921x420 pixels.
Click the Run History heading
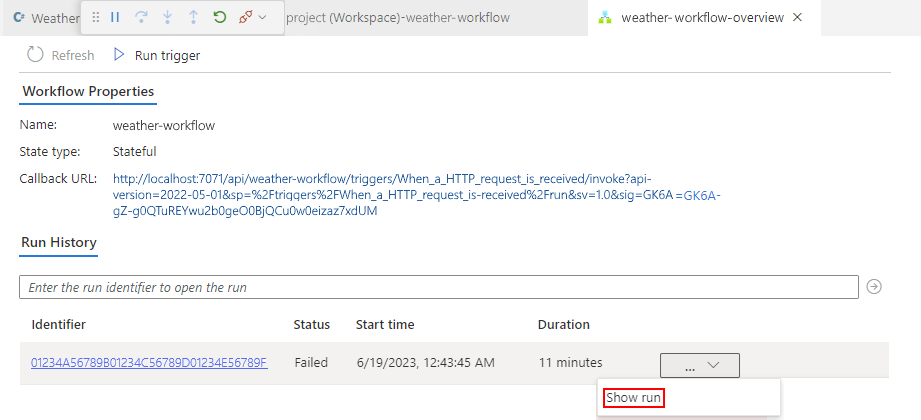coord(59,243)
